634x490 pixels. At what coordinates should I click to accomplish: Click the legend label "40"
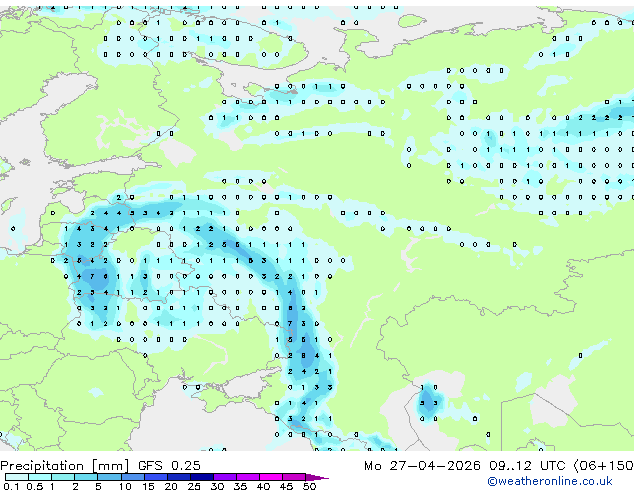pyautogui.click(x=263, y=486)
